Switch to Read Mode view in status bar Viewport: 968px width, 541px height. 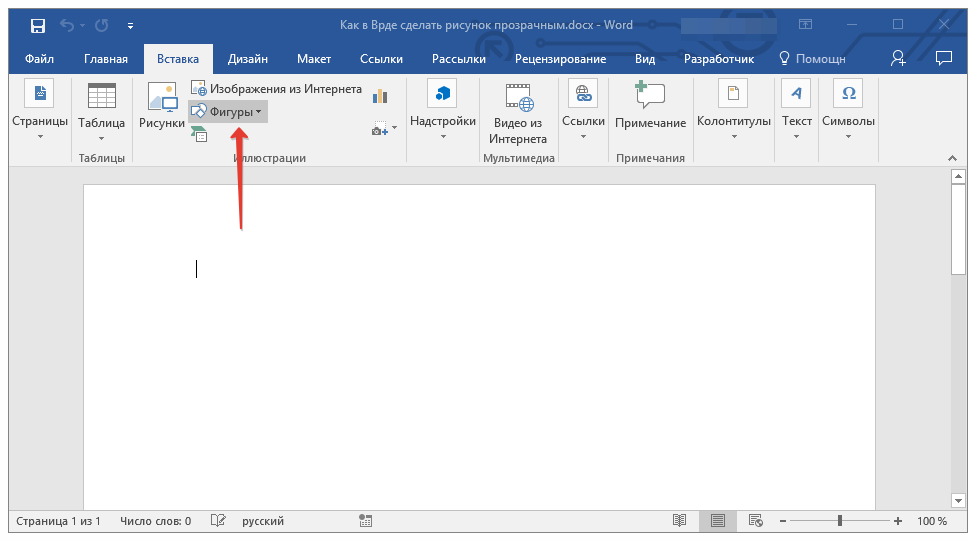tap(680, 521)
